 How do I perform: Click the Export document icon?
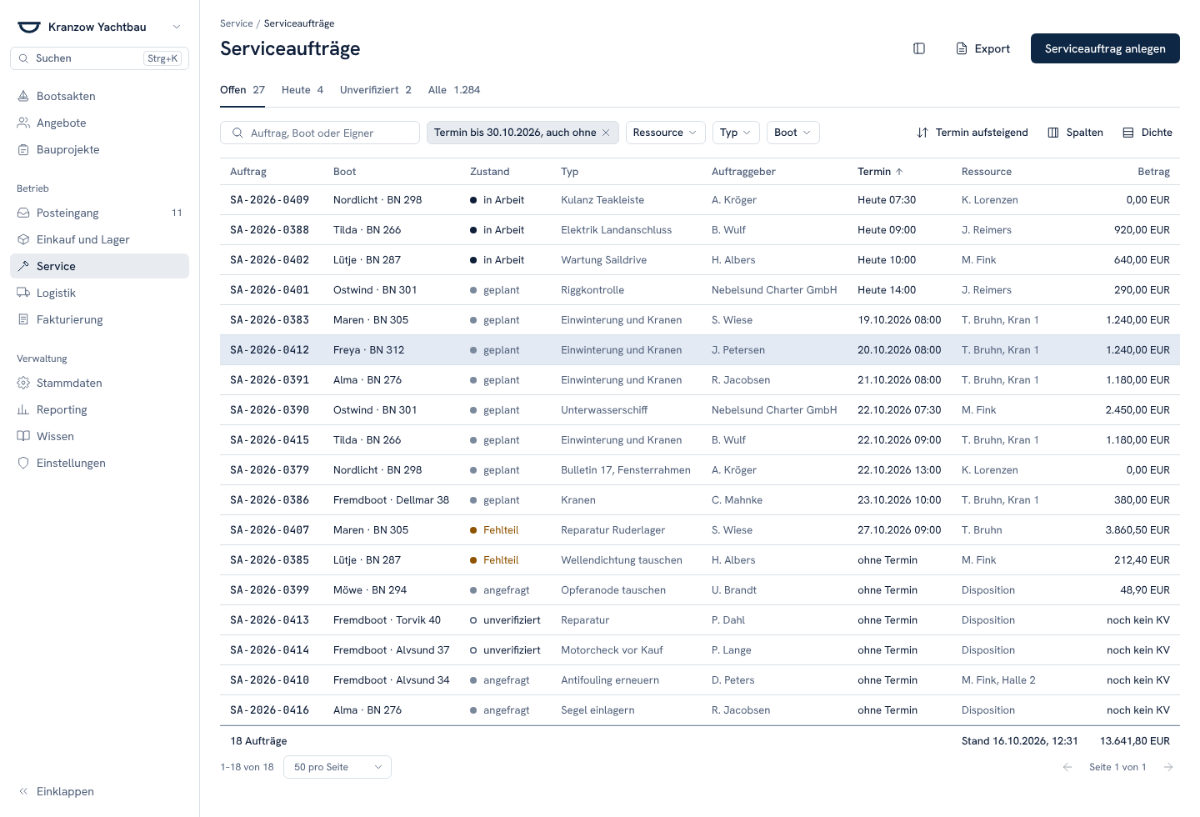click(x=962, y=49)
